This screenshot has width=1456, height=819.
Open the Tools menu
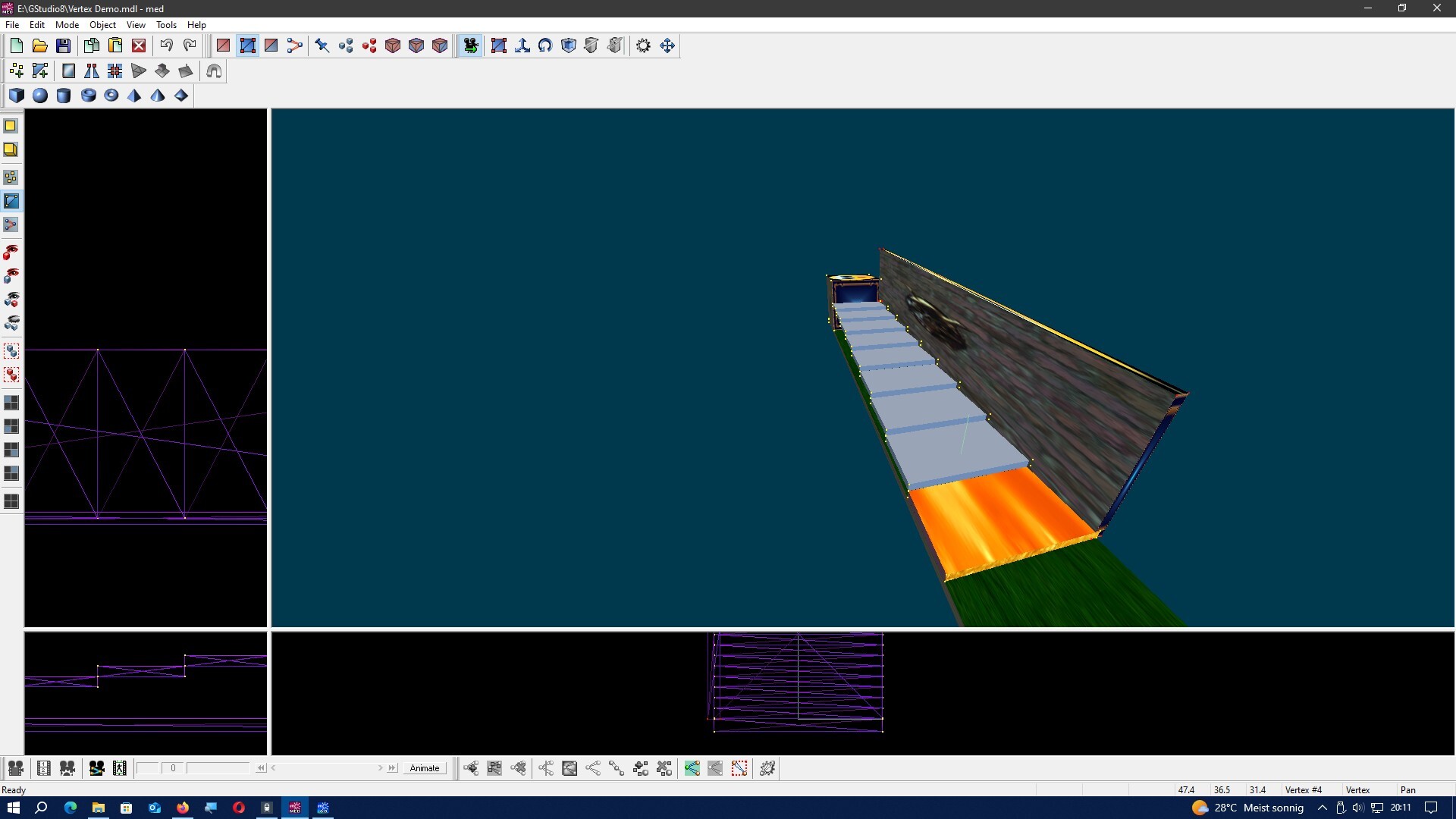click(x=166, y=25)
